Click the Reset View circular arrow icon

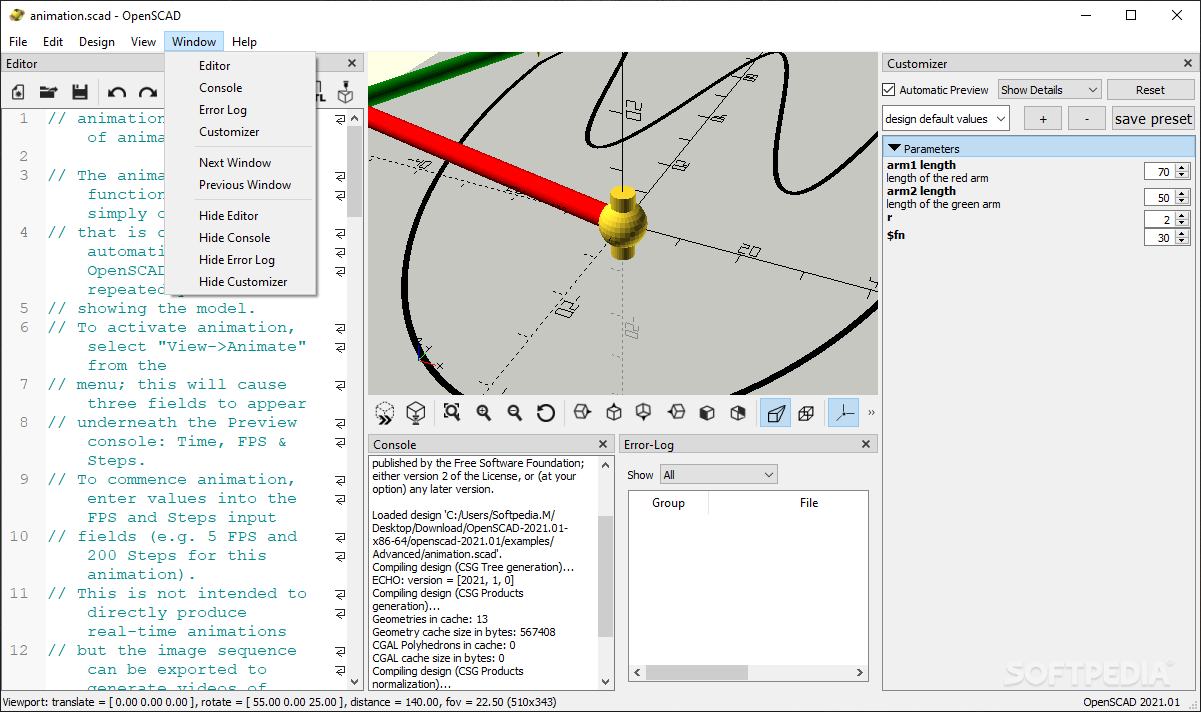click(x=546, y=412)
